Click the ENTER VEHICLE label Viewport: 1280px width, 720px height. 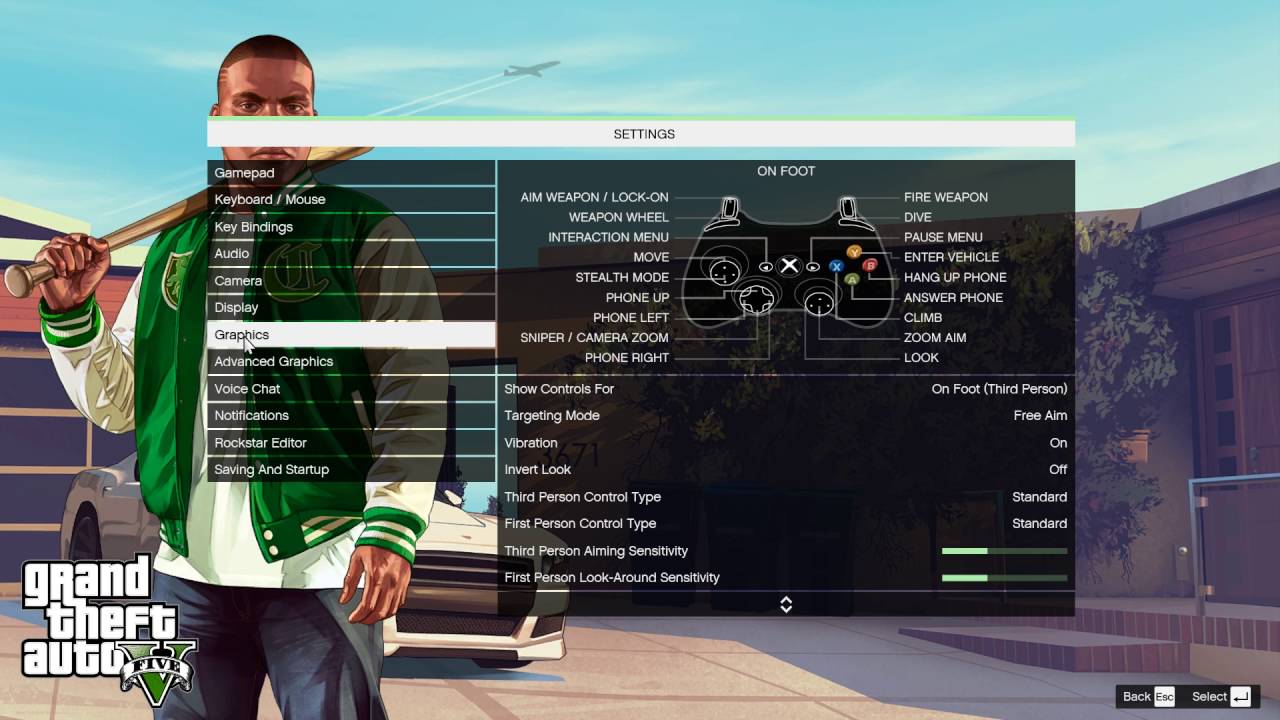point(951,257)
